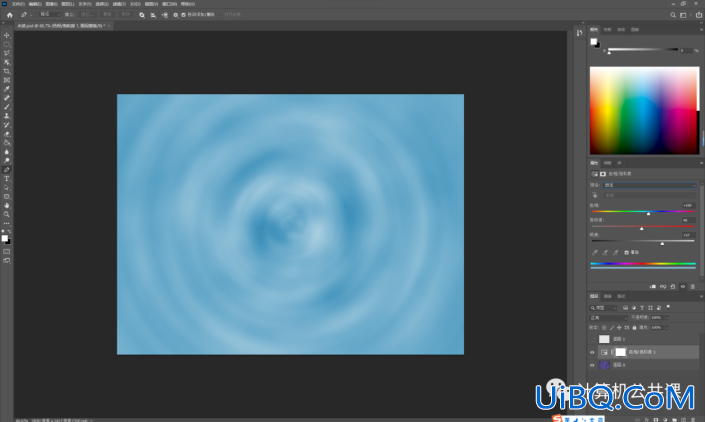
Task: Switch to the Paths tab
Action: [x=621, y=297]
